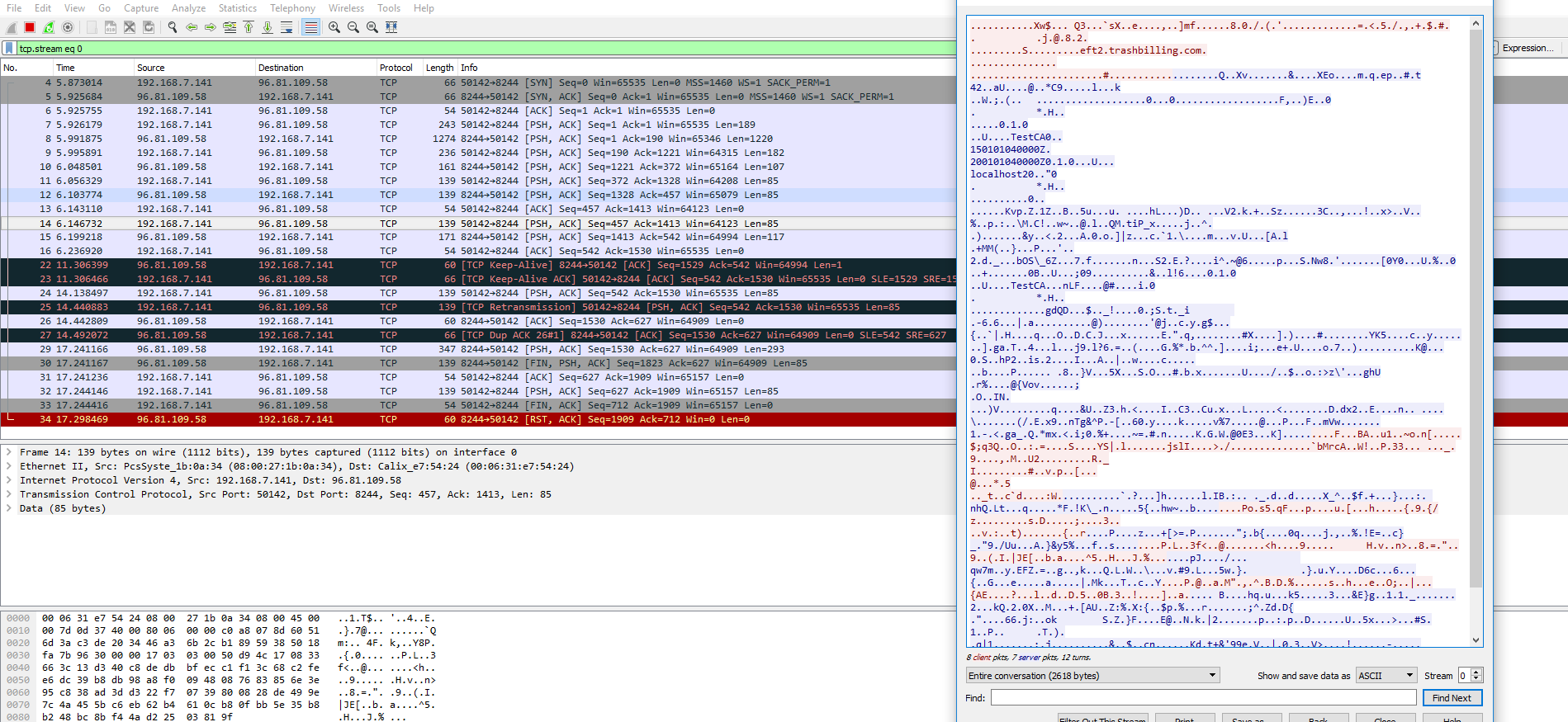The image size is (1568, 722).
Task: Open a capture file from the toolbar
Action: pos(92,27)
